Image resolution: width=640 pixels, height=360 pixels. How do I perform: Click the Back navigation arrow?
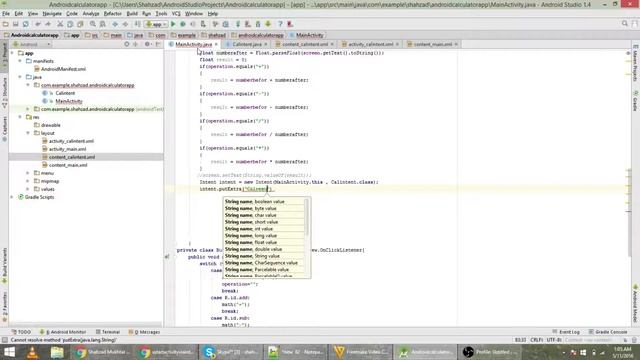(115, 24)
